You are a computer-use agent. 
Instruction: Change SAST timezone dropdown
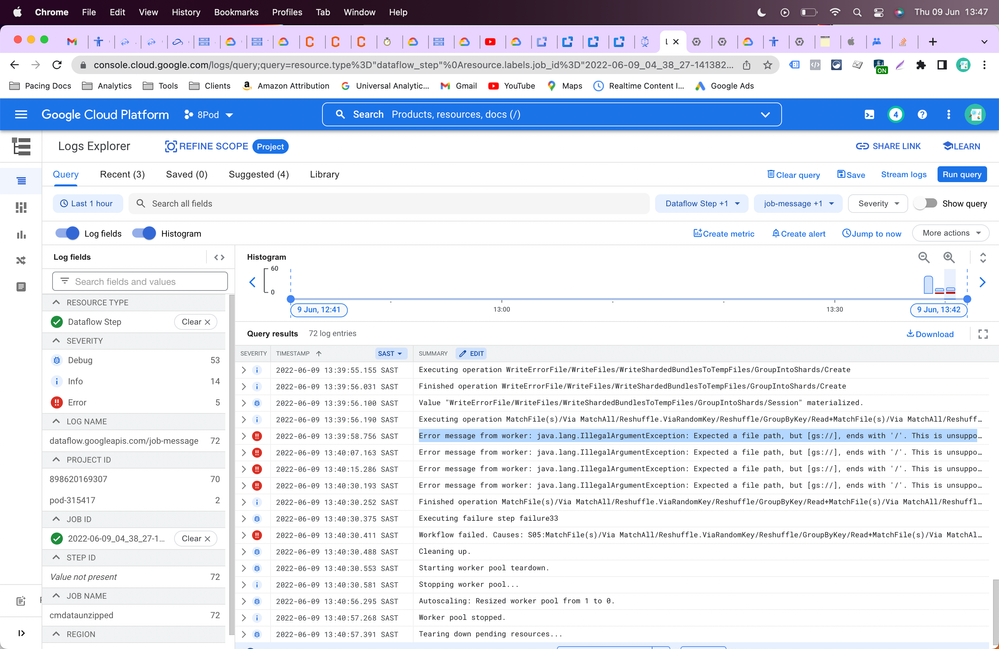tap(390, 353)
